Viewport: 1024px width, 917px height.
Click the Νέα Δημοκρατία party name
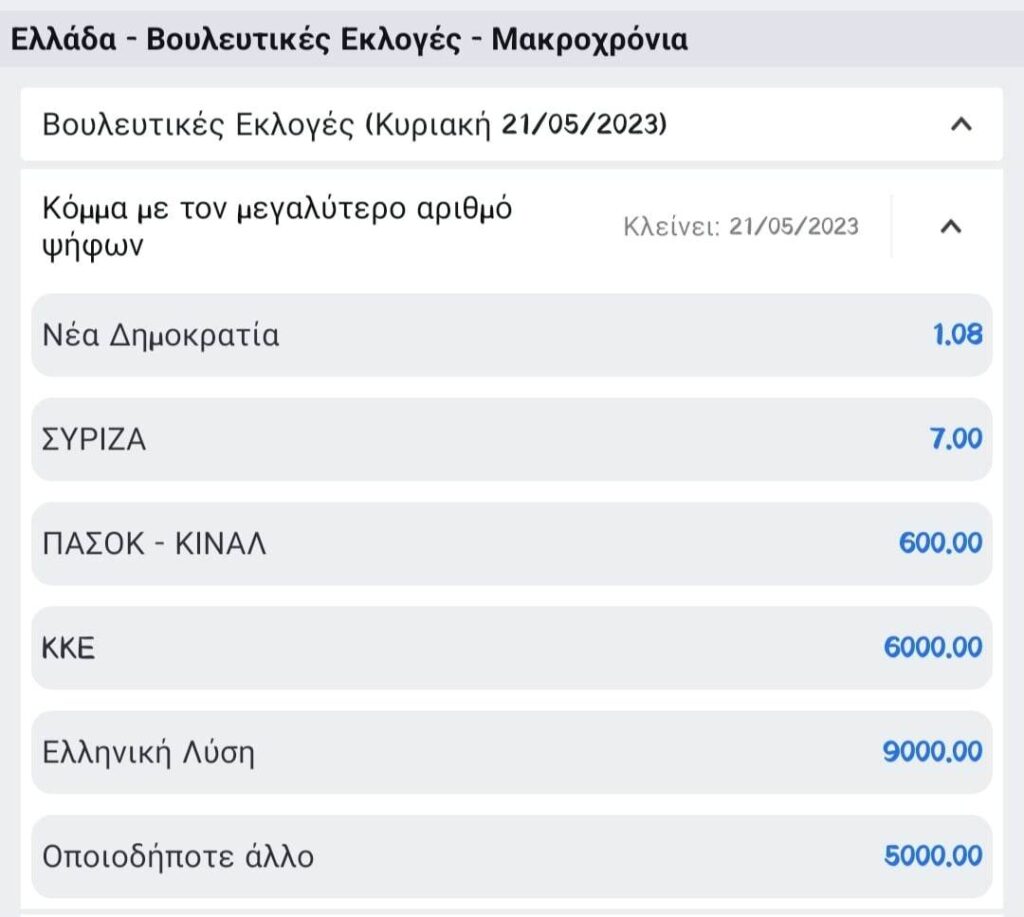click(161, 336)
